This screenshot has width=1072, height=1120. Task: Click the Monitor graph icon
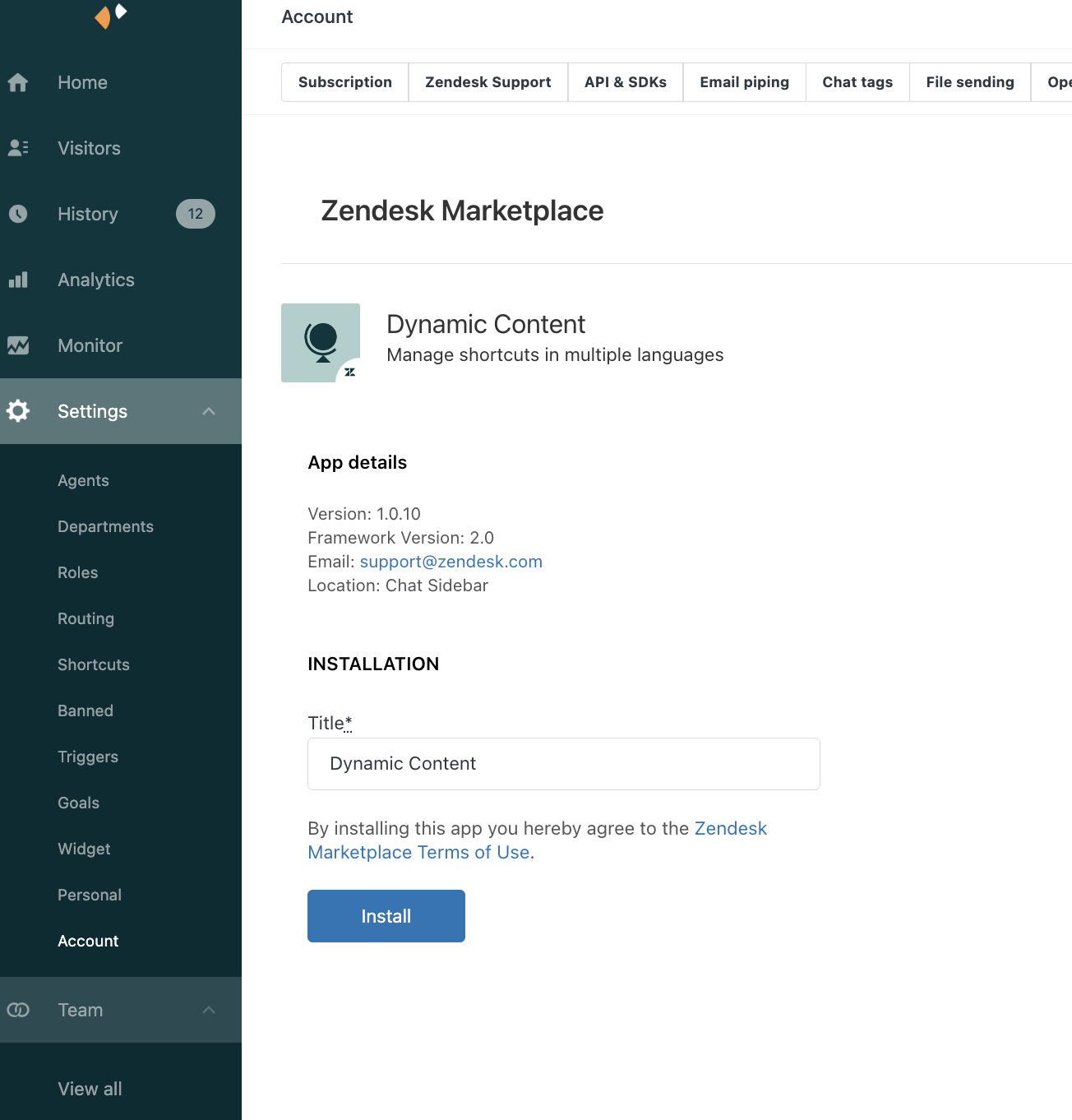(x=18, y=345)
